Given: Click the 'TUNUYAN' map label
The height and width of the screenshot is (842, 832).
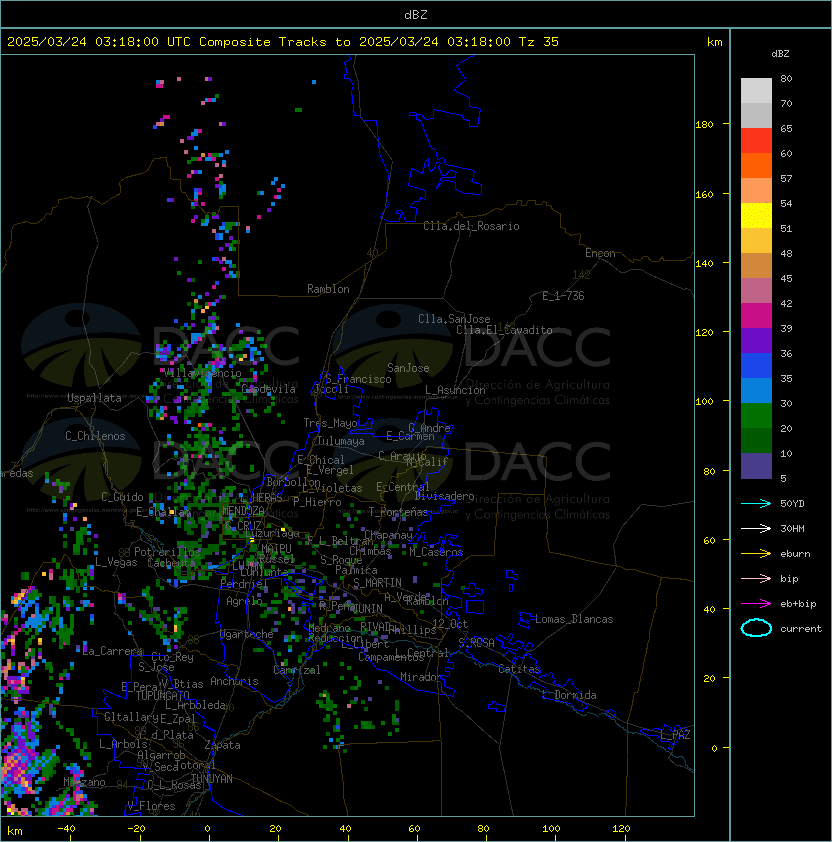Looking at the screenshot, I should pos(212,779).
